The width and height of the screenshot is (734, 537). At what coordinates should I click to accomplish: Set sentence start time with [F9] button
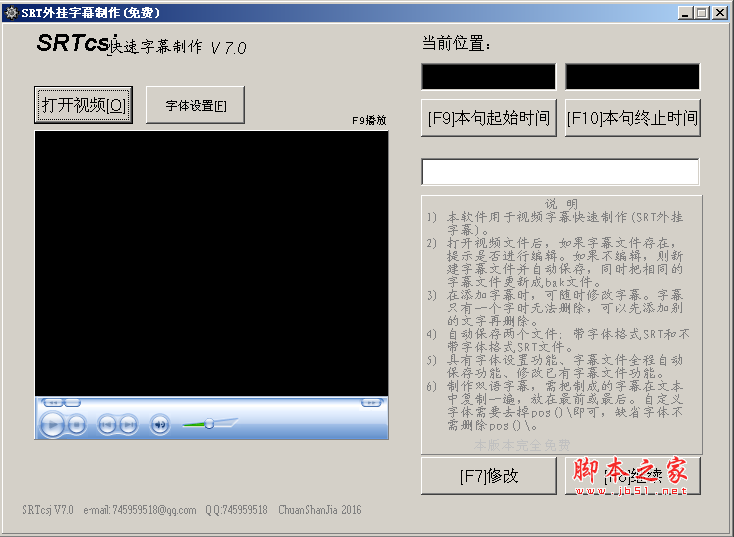489,118
